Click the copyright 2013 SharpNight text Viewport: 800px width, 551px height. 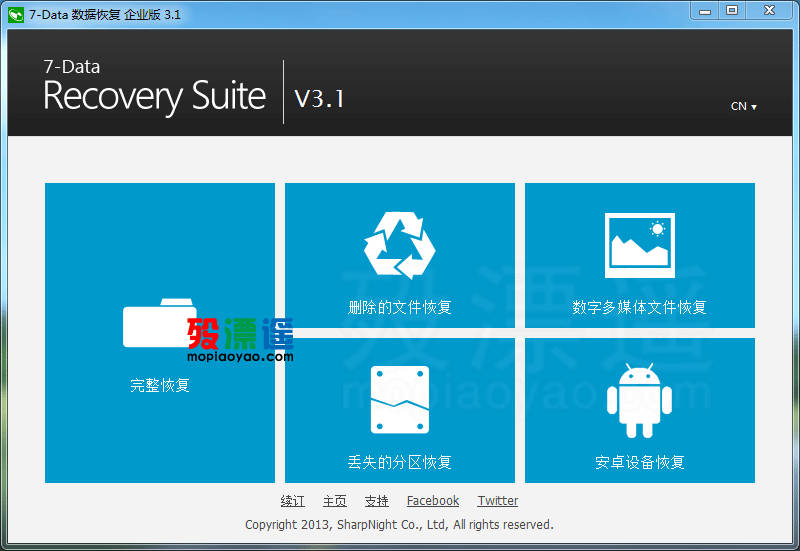tap(399, 524)
